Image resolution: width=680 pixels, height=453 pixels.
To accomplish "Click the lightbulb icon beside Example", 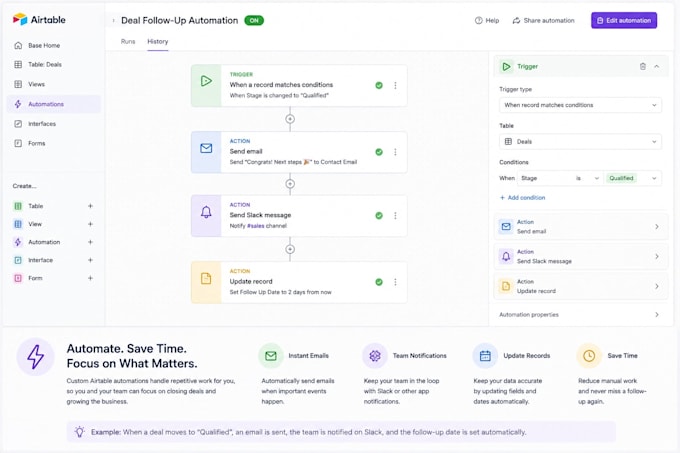I will pos(79,432).
